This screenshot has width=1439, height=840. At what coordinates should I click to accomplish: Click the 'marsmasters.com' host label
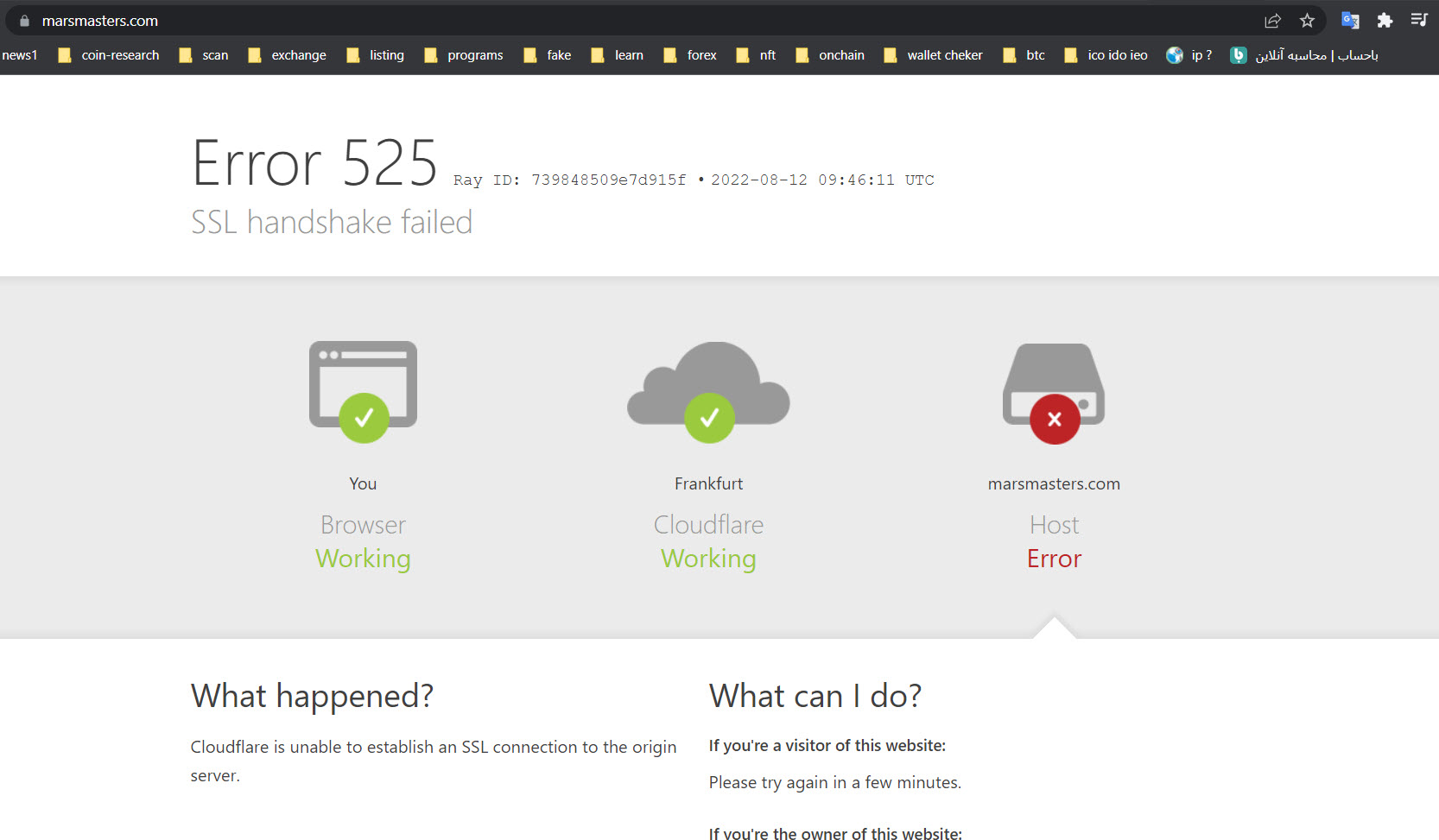point(1054,483)
